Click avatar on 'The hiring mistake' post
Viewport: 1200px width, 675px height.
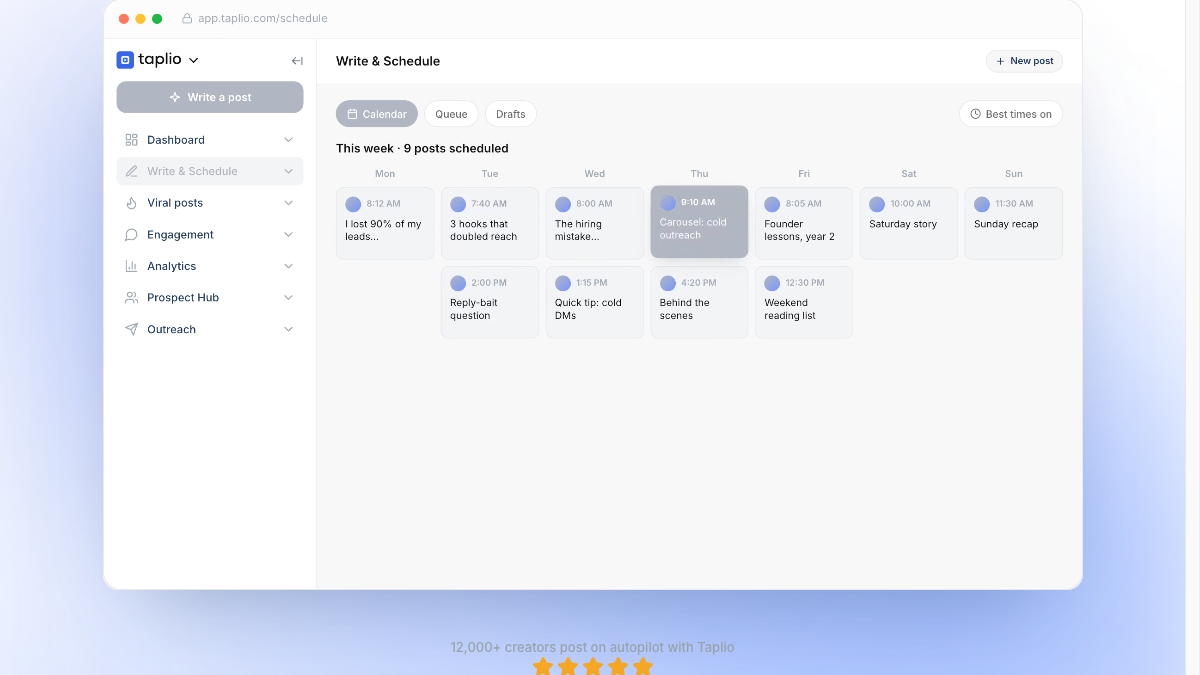point(563,204)
